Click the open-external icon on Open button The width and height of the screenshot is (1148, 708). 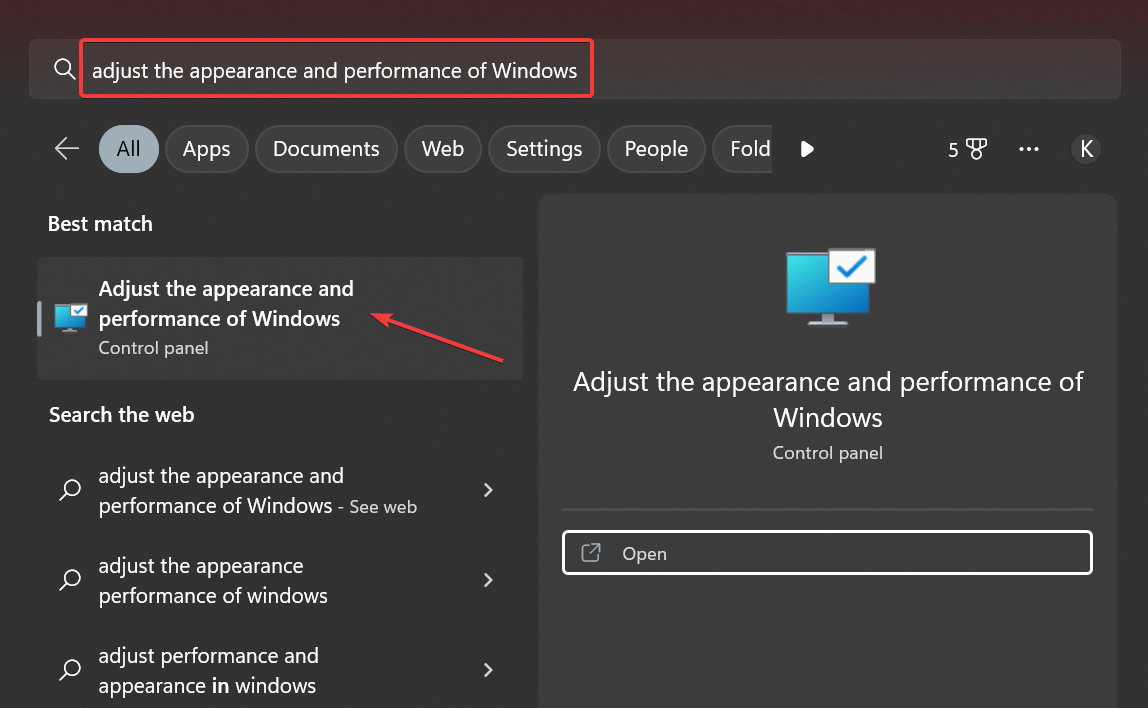tap(591, 553)
